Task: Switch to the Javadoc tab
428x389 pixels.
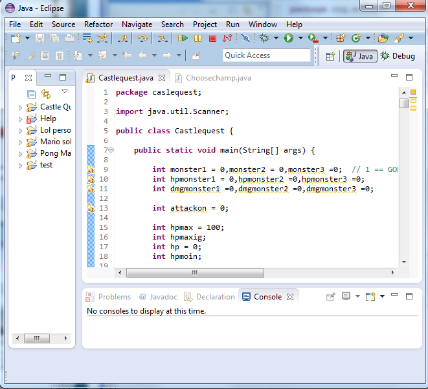Action: (x=158, y=297)
